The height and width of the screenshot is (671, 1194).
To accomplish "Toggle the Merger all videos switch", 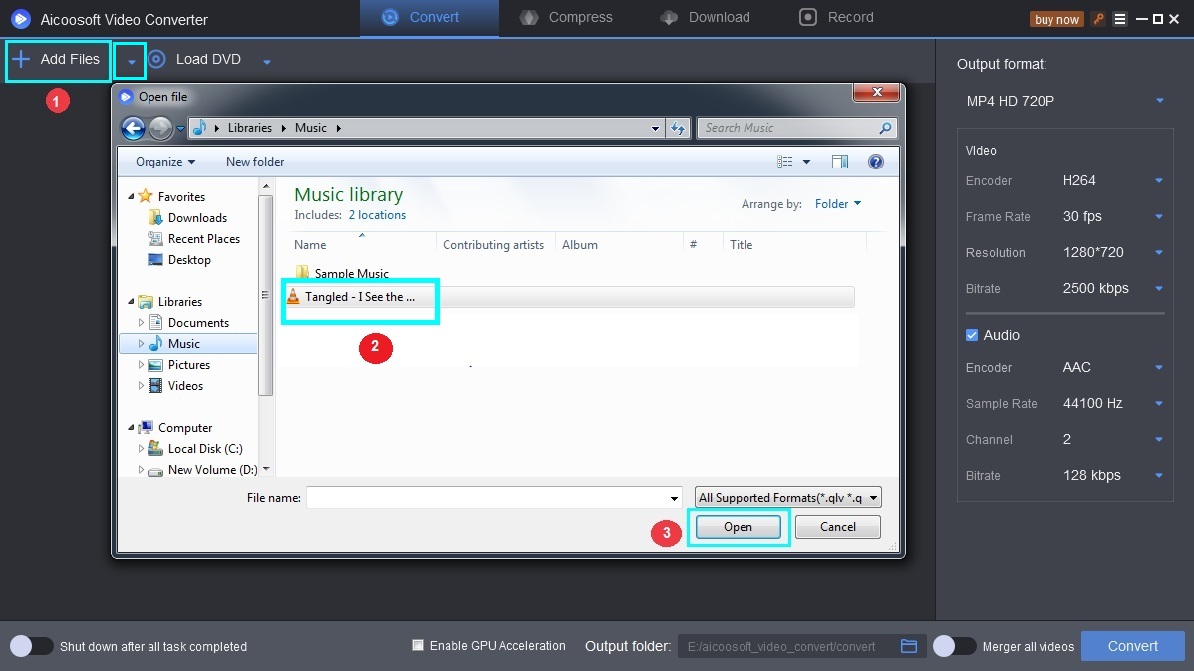I will point(954,646).
